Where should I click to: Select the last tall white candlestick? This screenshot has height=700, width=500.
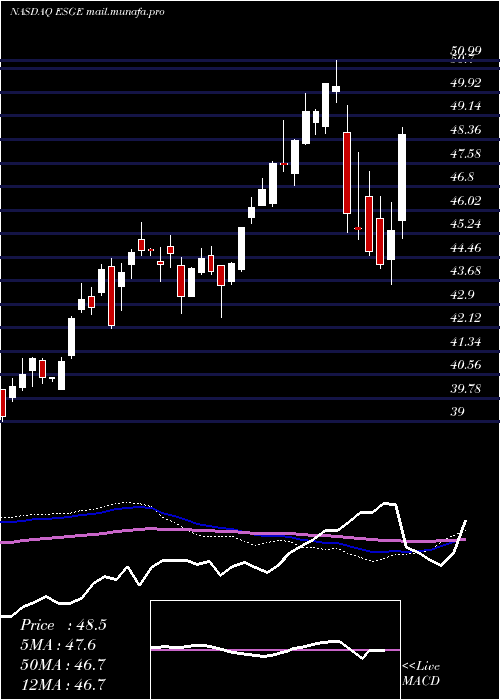coord(402,178)
